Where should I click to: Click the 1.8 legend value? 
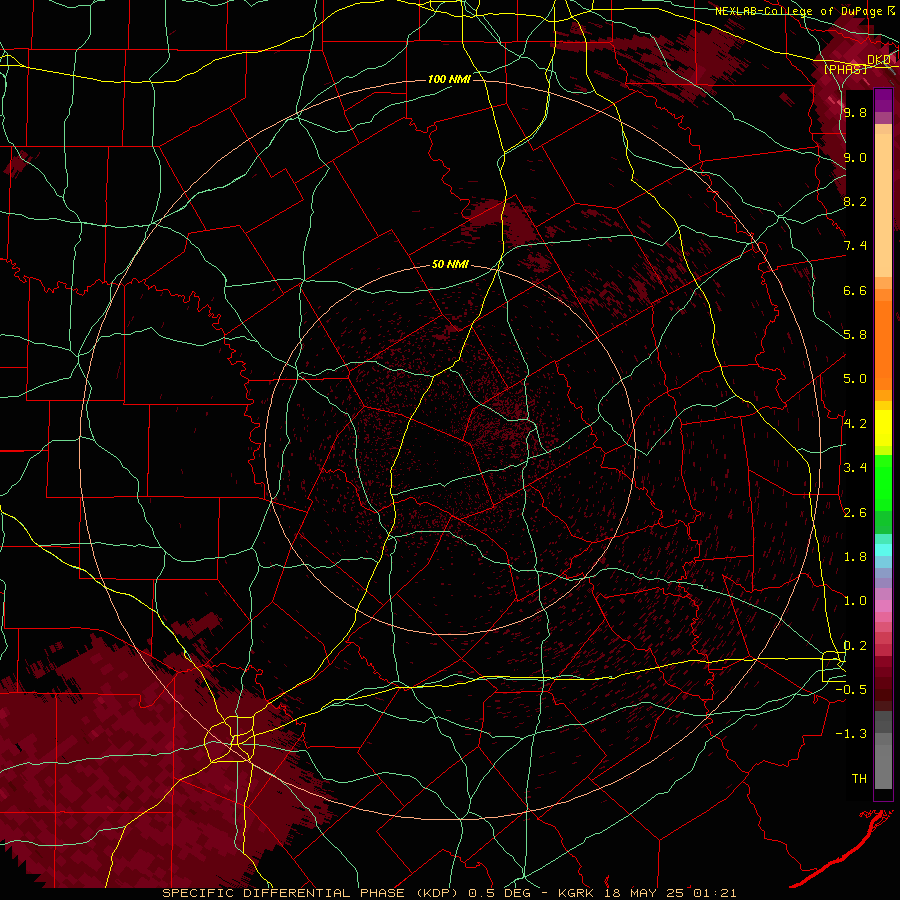click(x=855, y=557)
